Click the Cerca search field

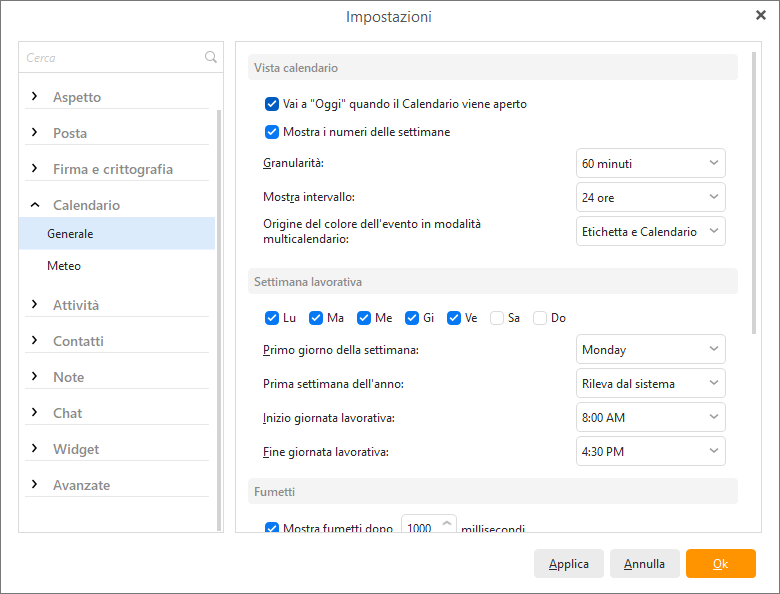click(x=112, y=58)
